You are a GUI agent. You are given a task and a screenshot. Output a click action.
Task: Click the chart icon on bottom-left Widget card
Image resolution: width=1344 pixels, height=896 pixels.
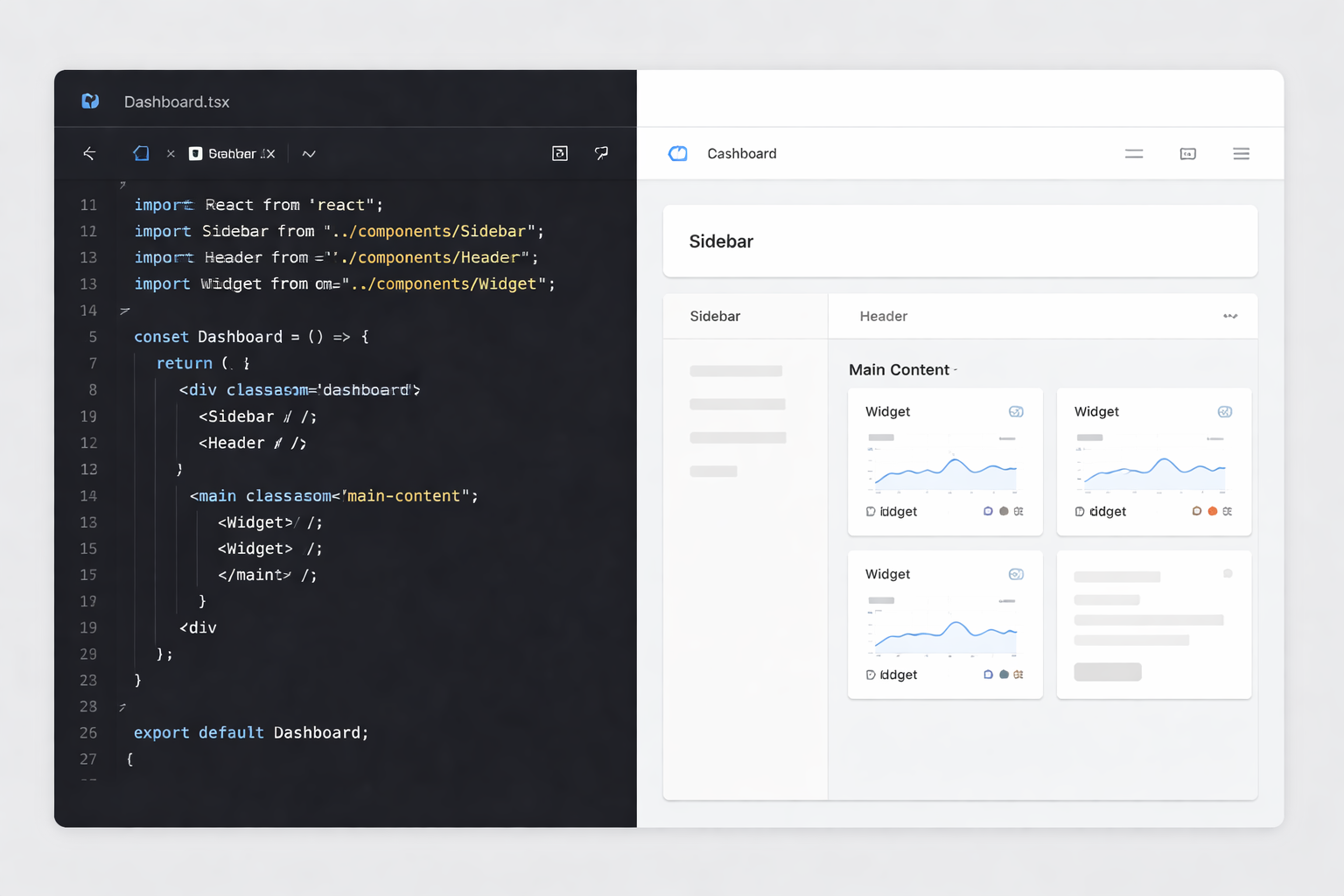click(x=1016, y=575)
